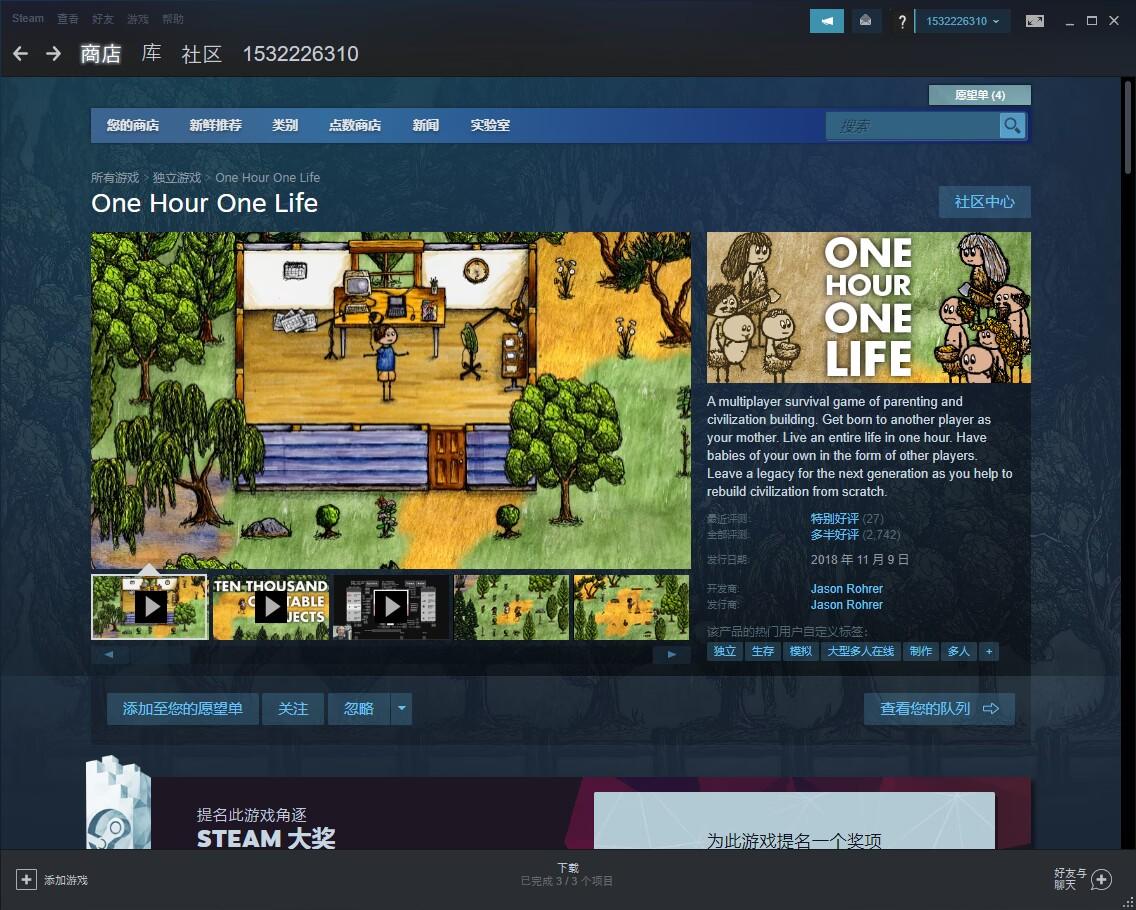Viewport: 1136px width, 910px height.
Task: Click the 愿望单 (4) button
Action: pos(980,95)
